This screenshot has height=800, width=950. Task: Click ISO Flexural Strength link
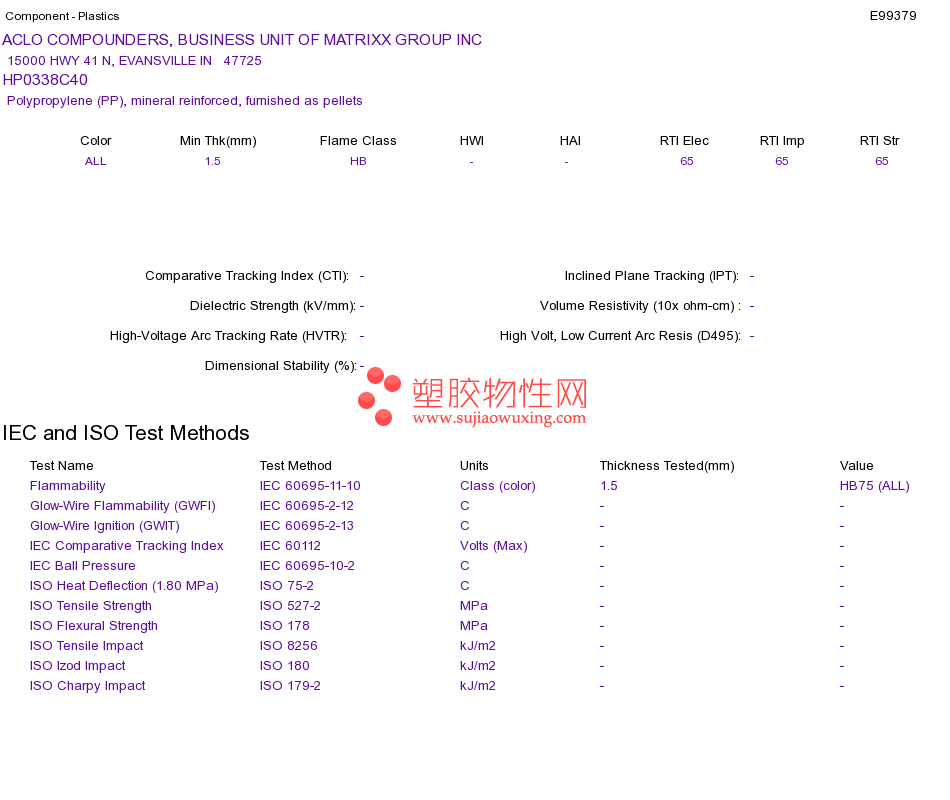[x=93, y=626]
